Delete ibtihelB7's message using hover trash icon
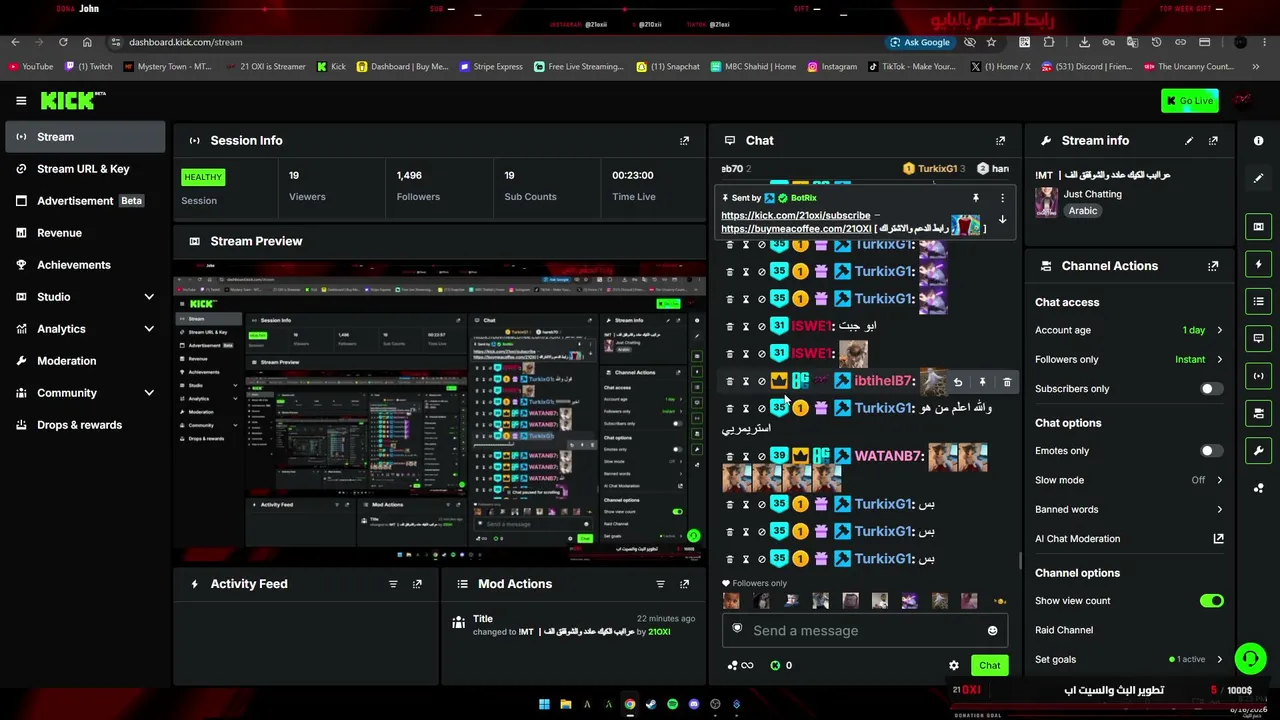The height and width of the screenshot is (720, 1280). [x=1007, y=382]
